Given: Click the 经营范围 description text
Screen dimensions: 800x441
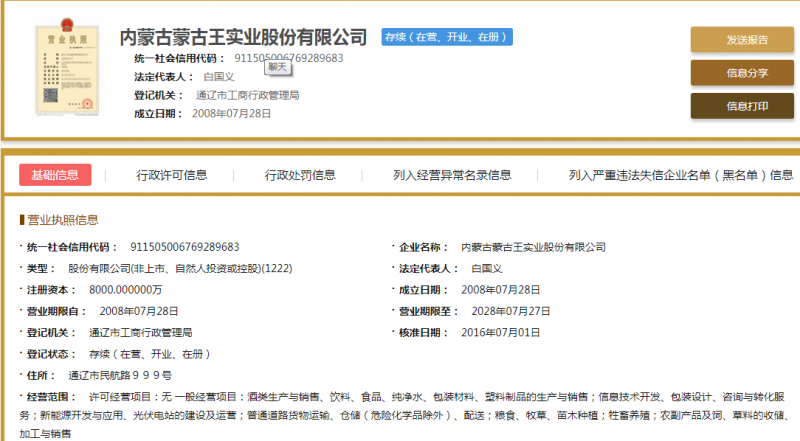Looking at the screenshot, I should pyautogui.click(x=403, y=415).
